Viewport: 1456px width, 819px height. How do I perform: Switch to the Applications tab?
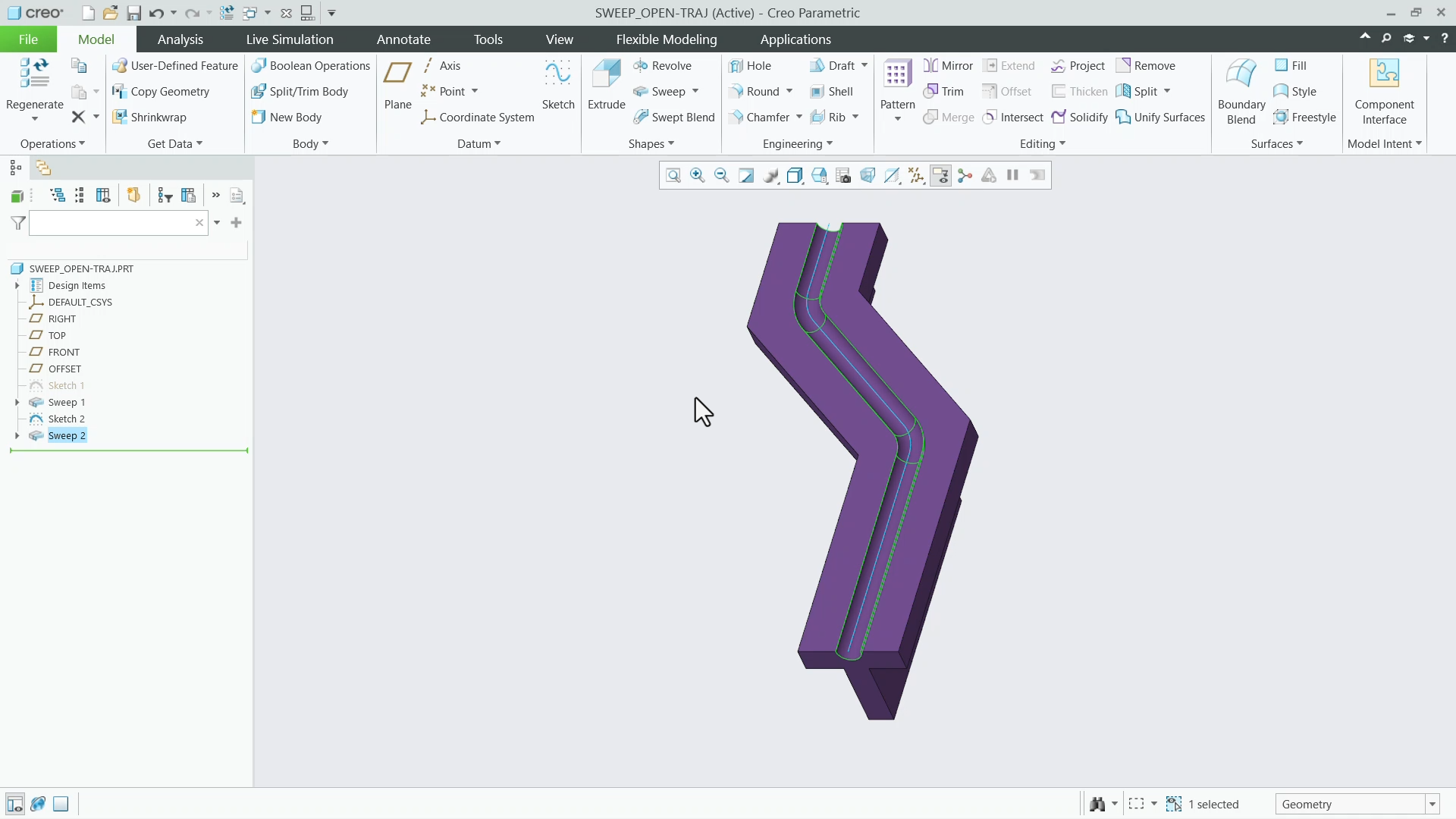795,39
